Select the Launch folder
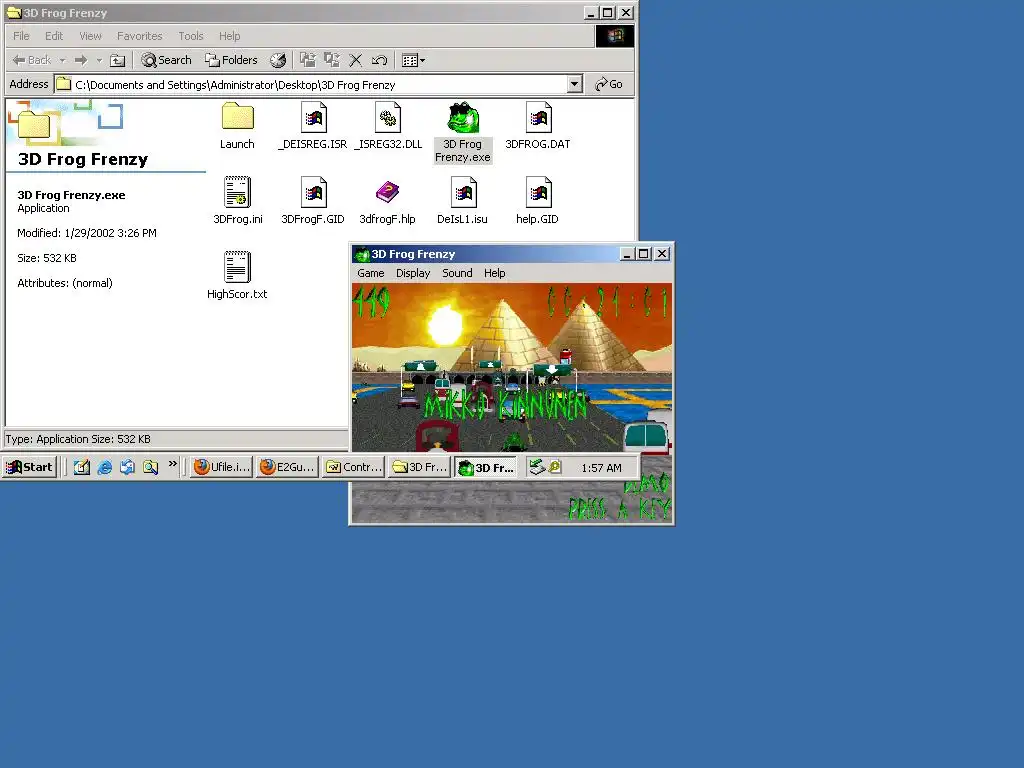Image resolution: width=1024 pixels, height=768 pixels. tap(237, 125)
